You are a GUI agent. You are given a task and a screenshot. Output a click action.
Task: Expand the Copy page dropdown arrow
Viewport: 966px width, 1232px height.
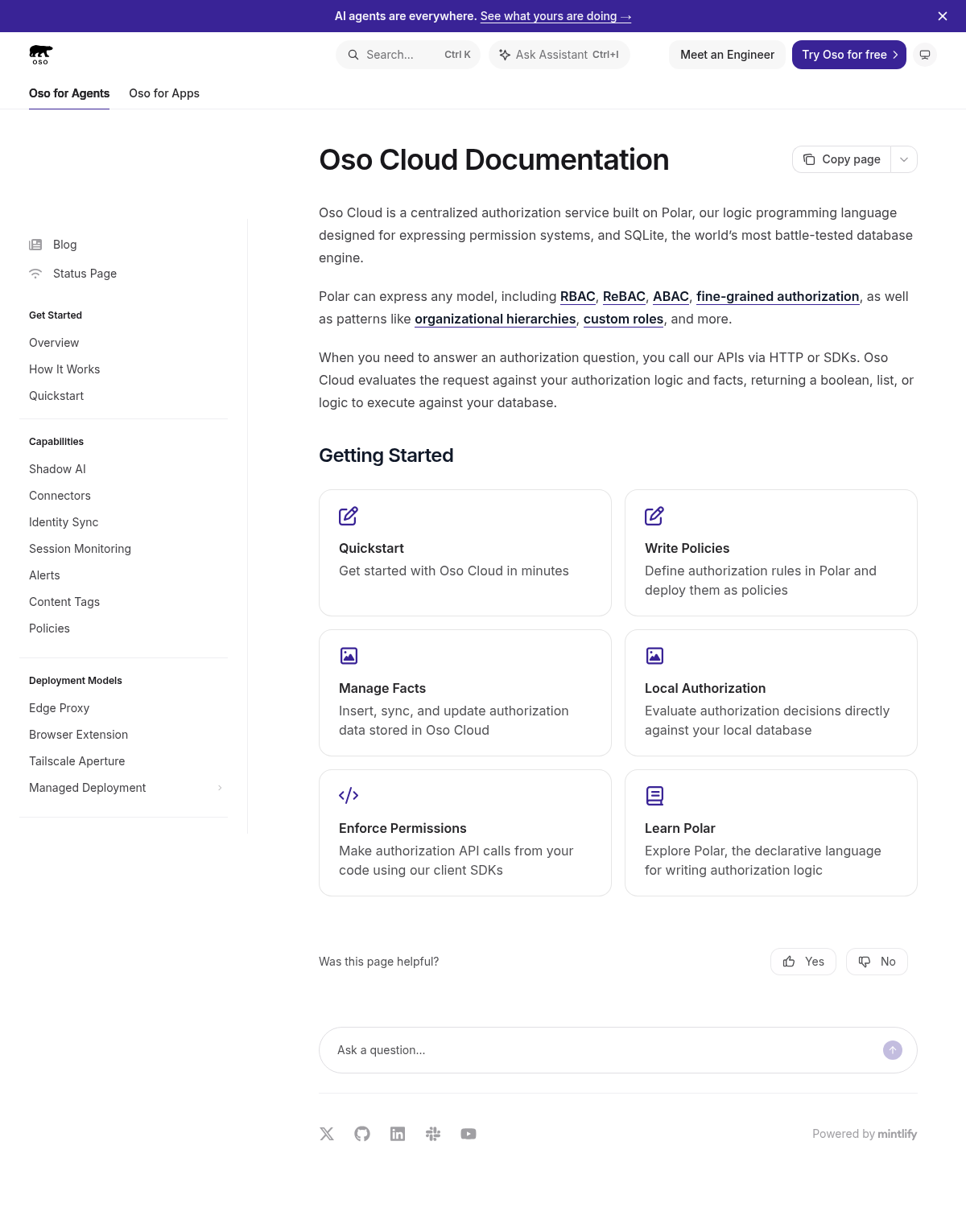pos(904,159)
